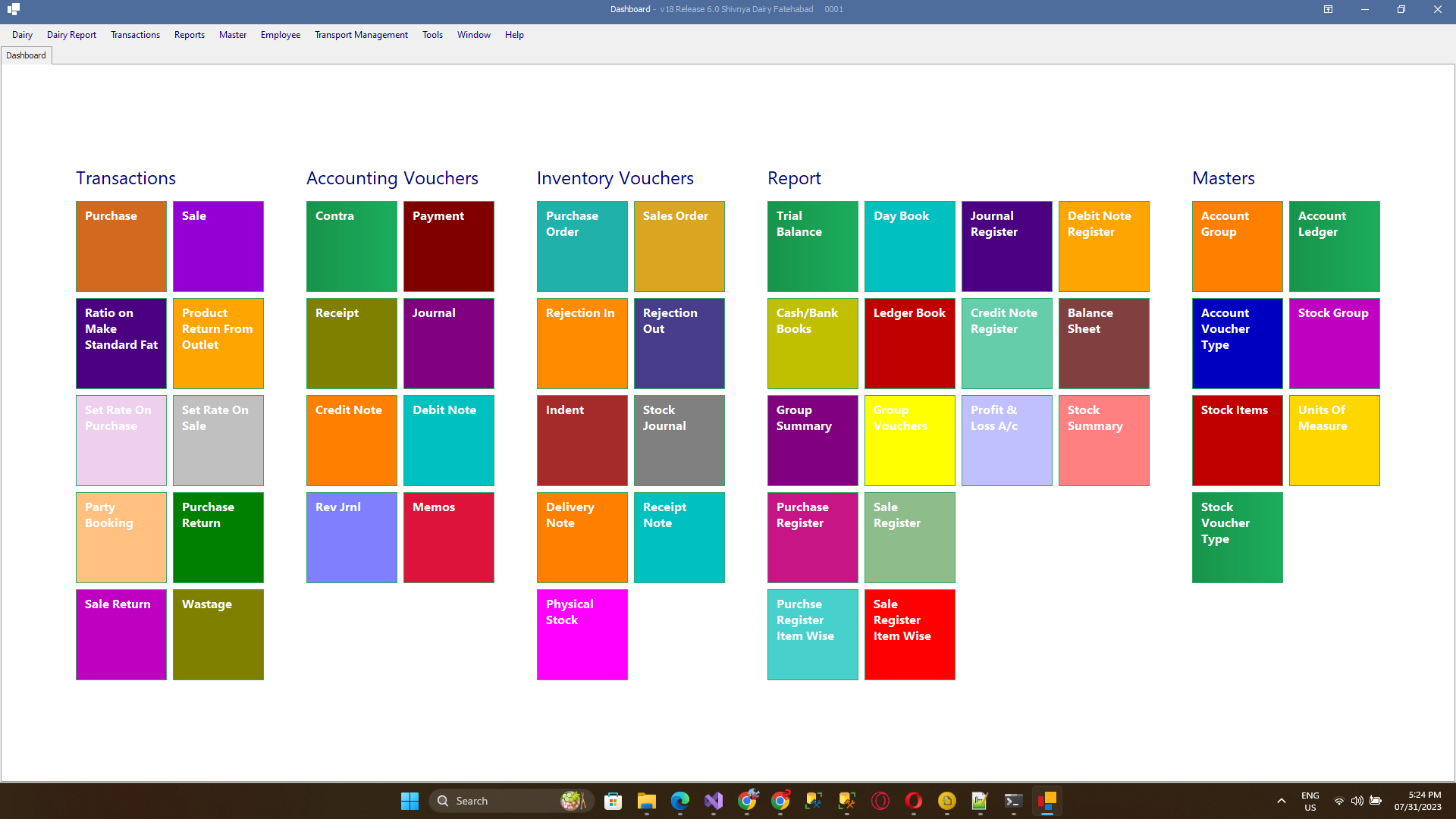Click Ratio on Make Standard Fat tile
Viewport: 1456px width, 819px height.
click(x=121, y=344)
